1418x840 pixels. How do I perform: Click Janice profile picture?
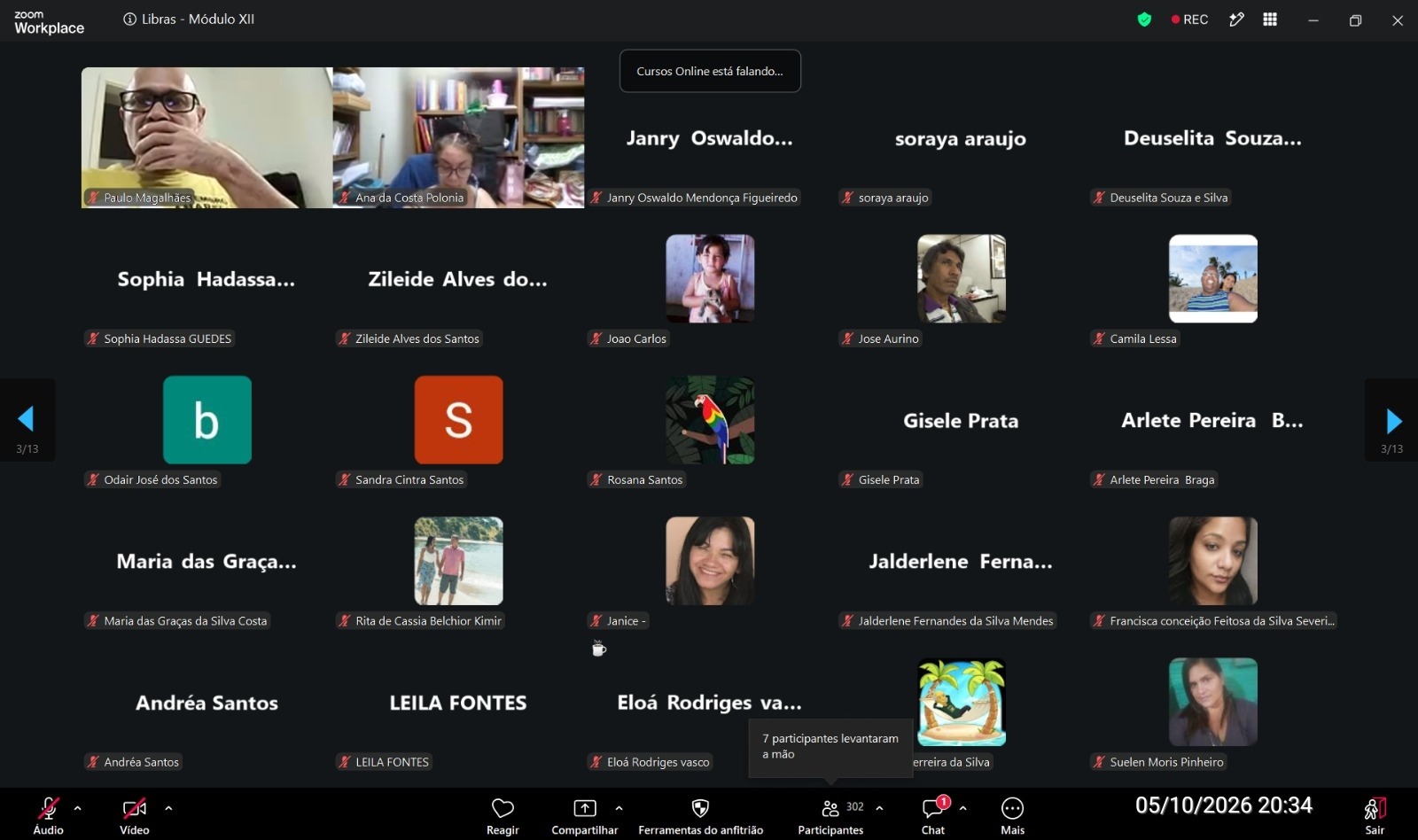click(710, 561)
